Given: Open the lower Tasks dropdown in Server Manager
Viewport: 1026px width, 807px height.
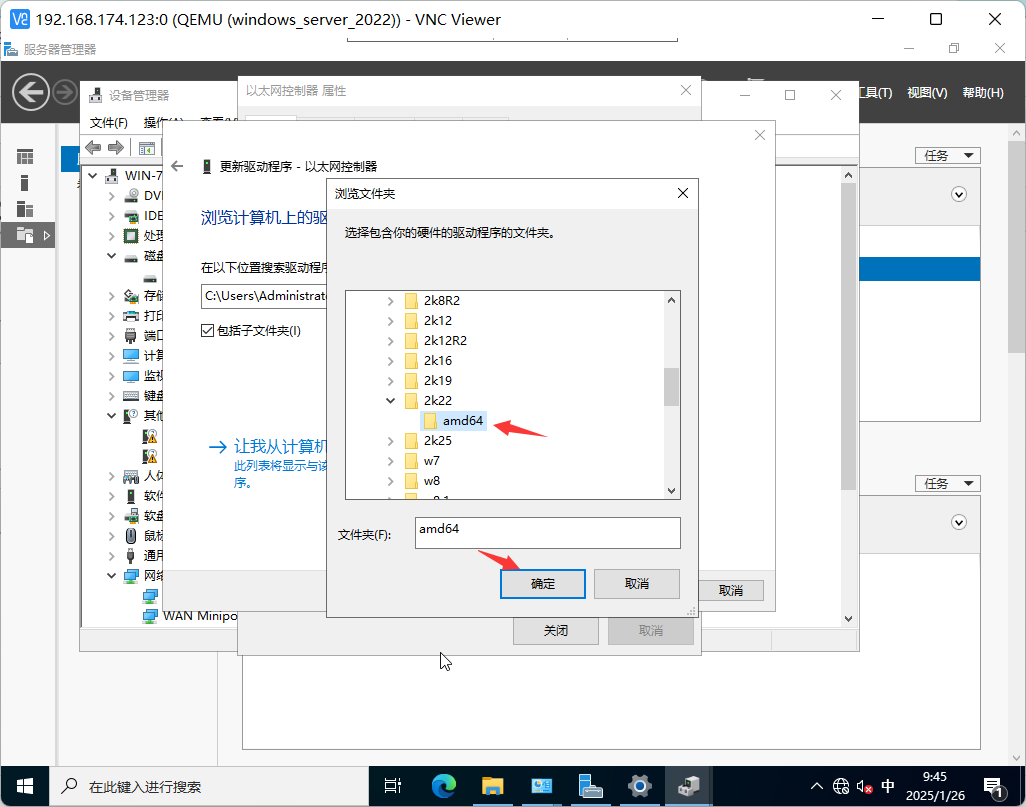Looking at the screenshot, I should click(947, 484).
